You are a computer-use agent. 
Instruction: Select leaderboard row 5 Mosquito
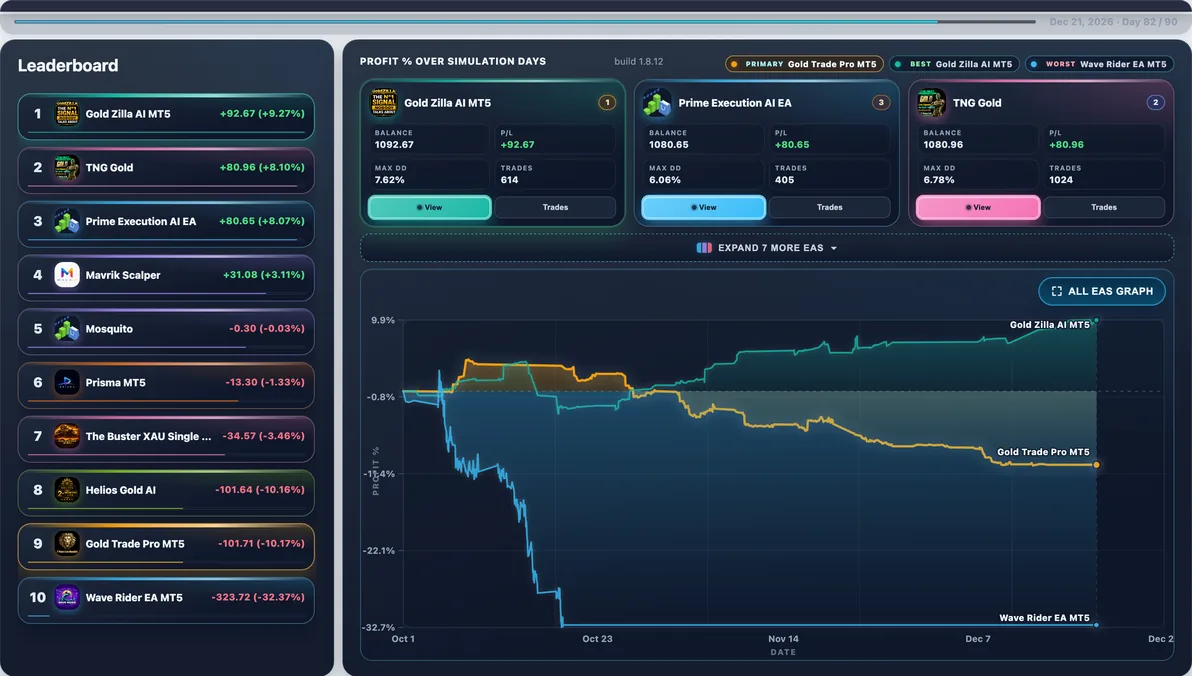click(x=166, y=332)
